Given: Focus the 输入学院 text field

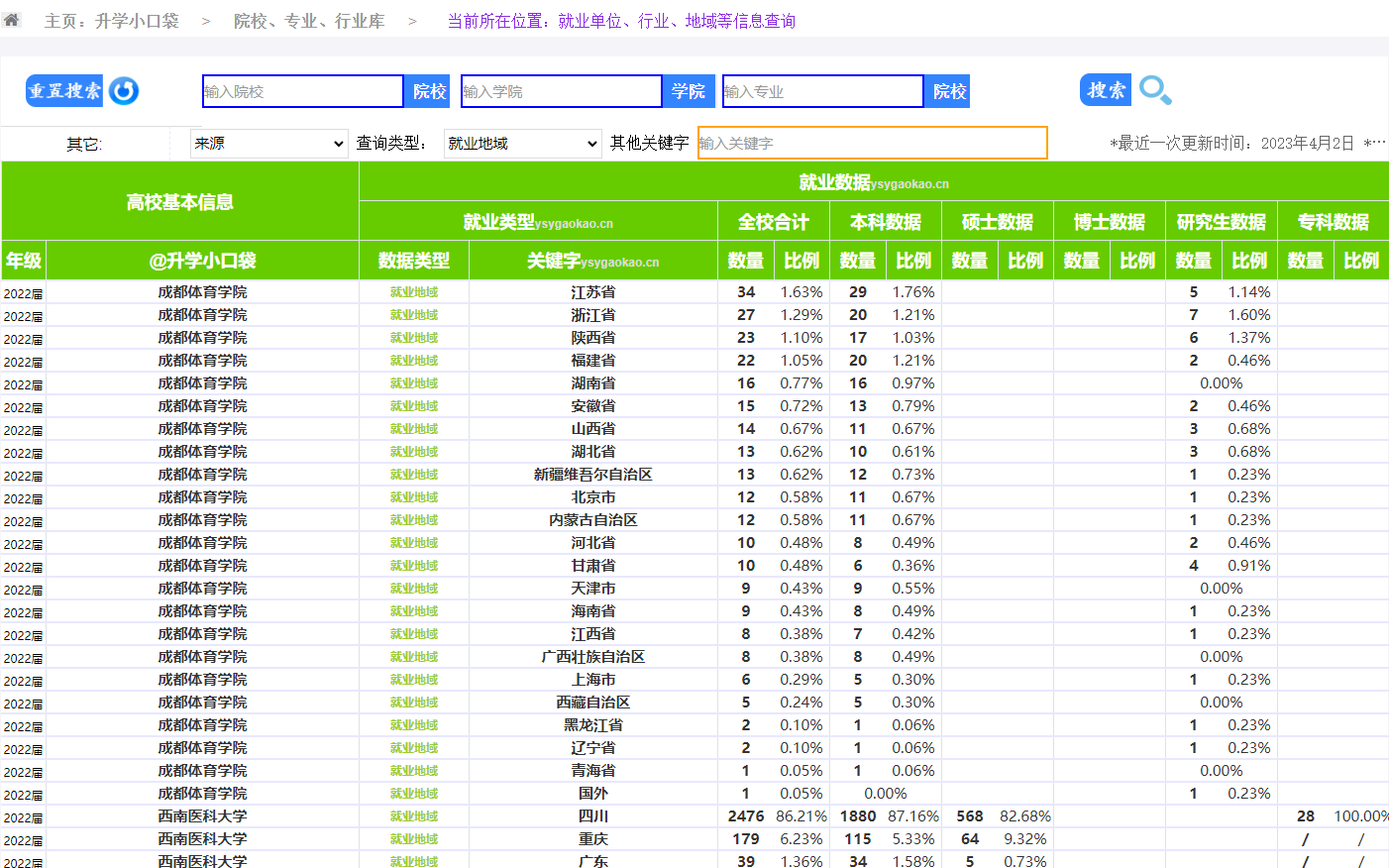Looking at the screenshot, I should tap(561, 91).
